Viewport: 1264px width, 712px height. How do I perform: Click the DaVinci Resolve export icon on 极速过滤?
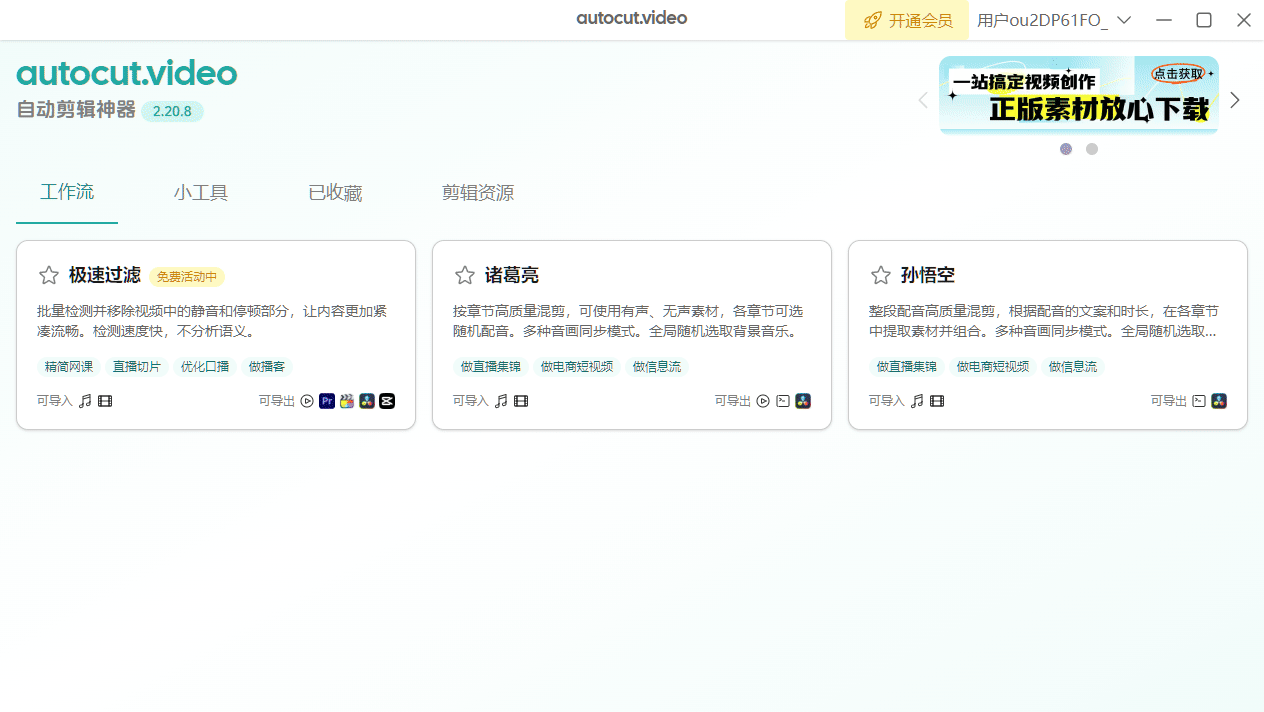[367, 401]
